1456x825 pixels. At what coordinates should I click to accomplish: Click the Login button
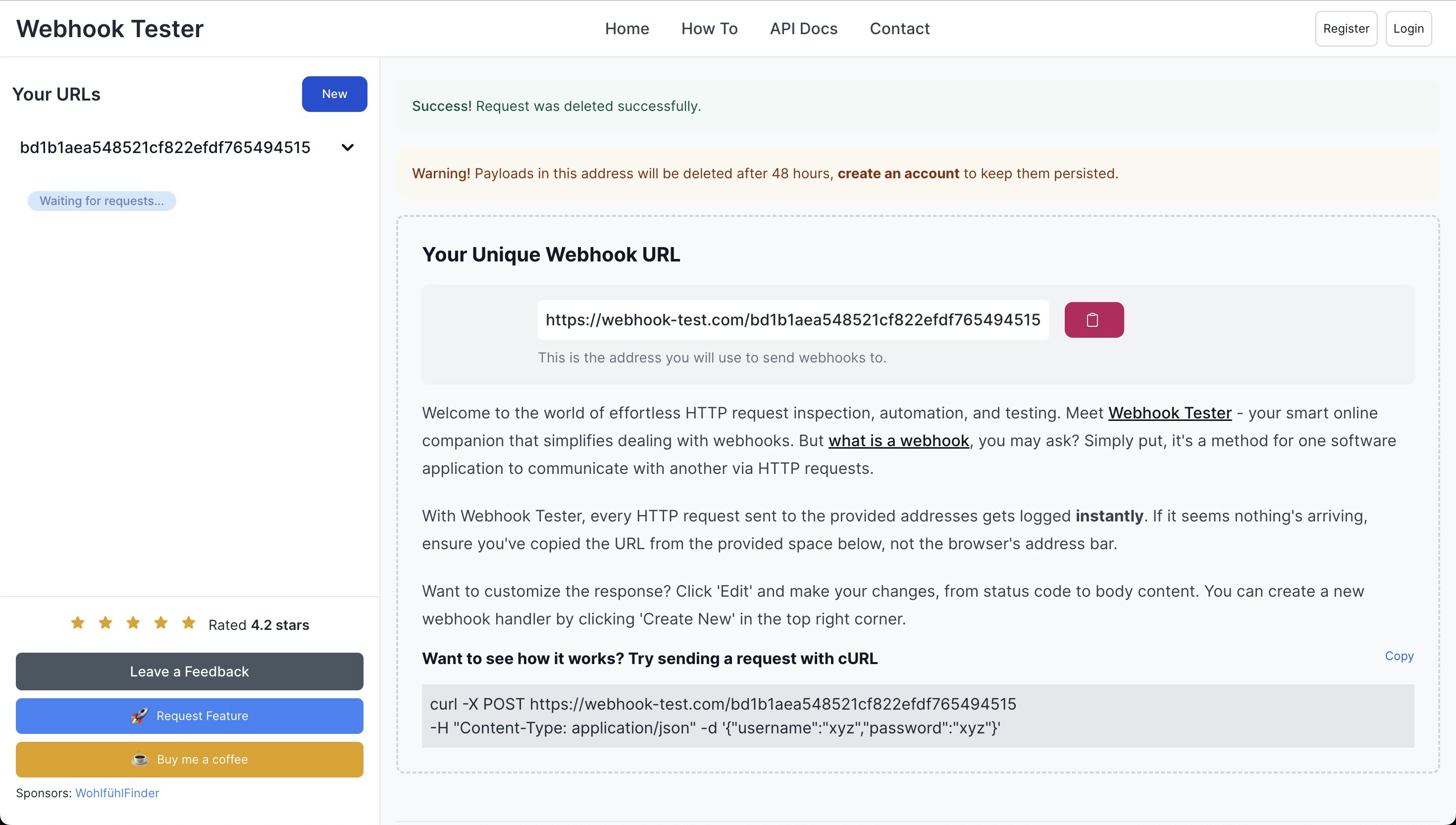[1408, 28]
